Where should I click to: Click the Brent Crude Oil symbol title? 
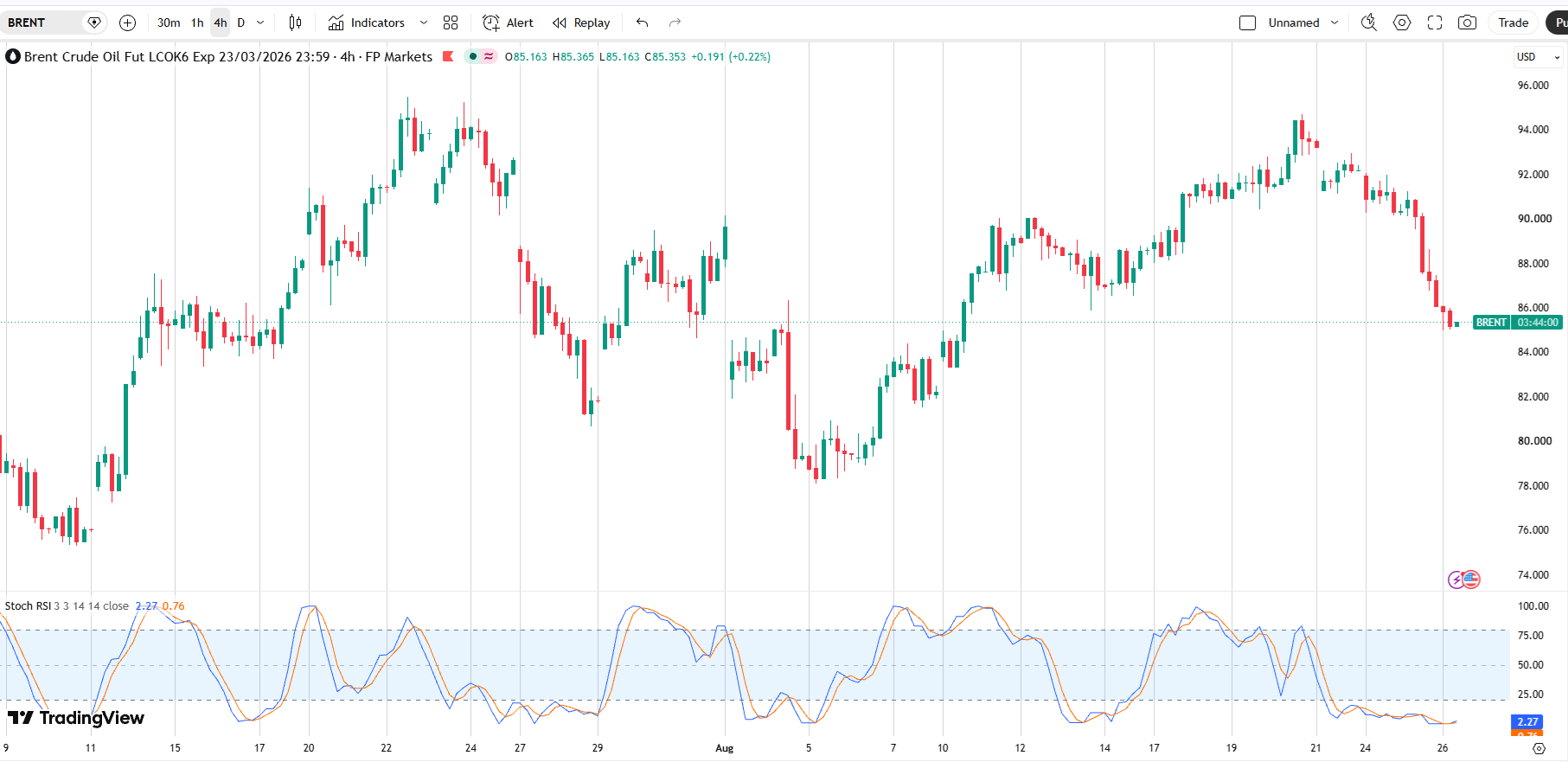(228, 57)
